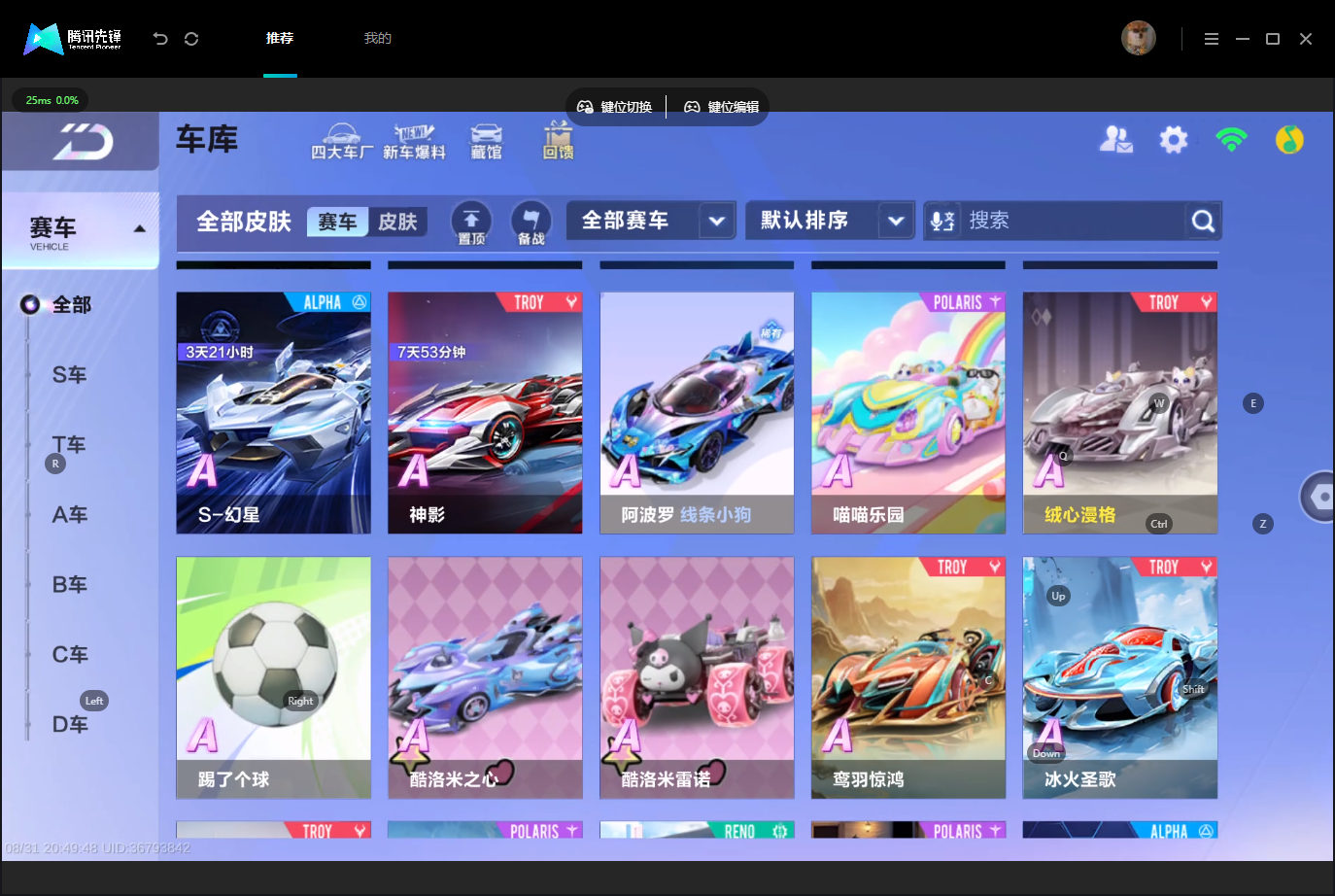Screen dimensions: 1335x896
Task: Open the 四大车厂 icon in garage header
Action: click(342, 142)
